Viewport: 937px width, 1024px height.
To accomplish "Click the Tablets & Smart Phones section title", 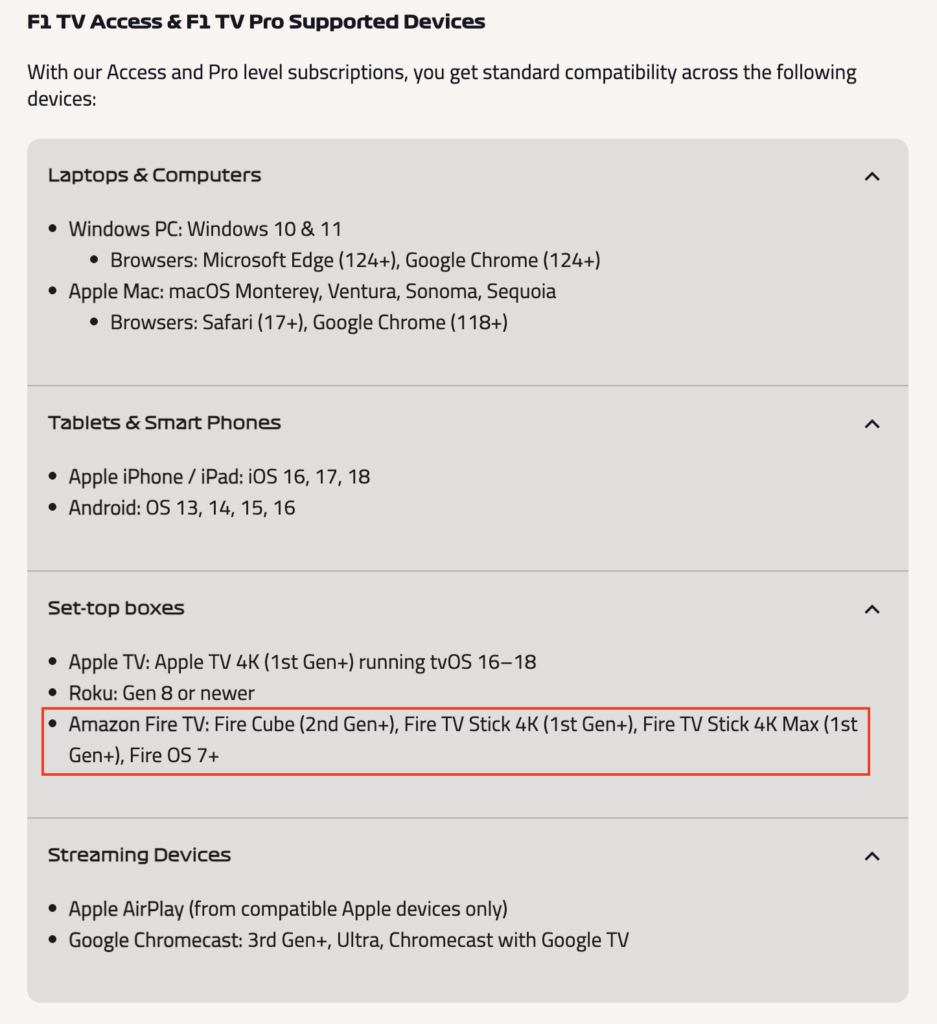I will point(164,423).
